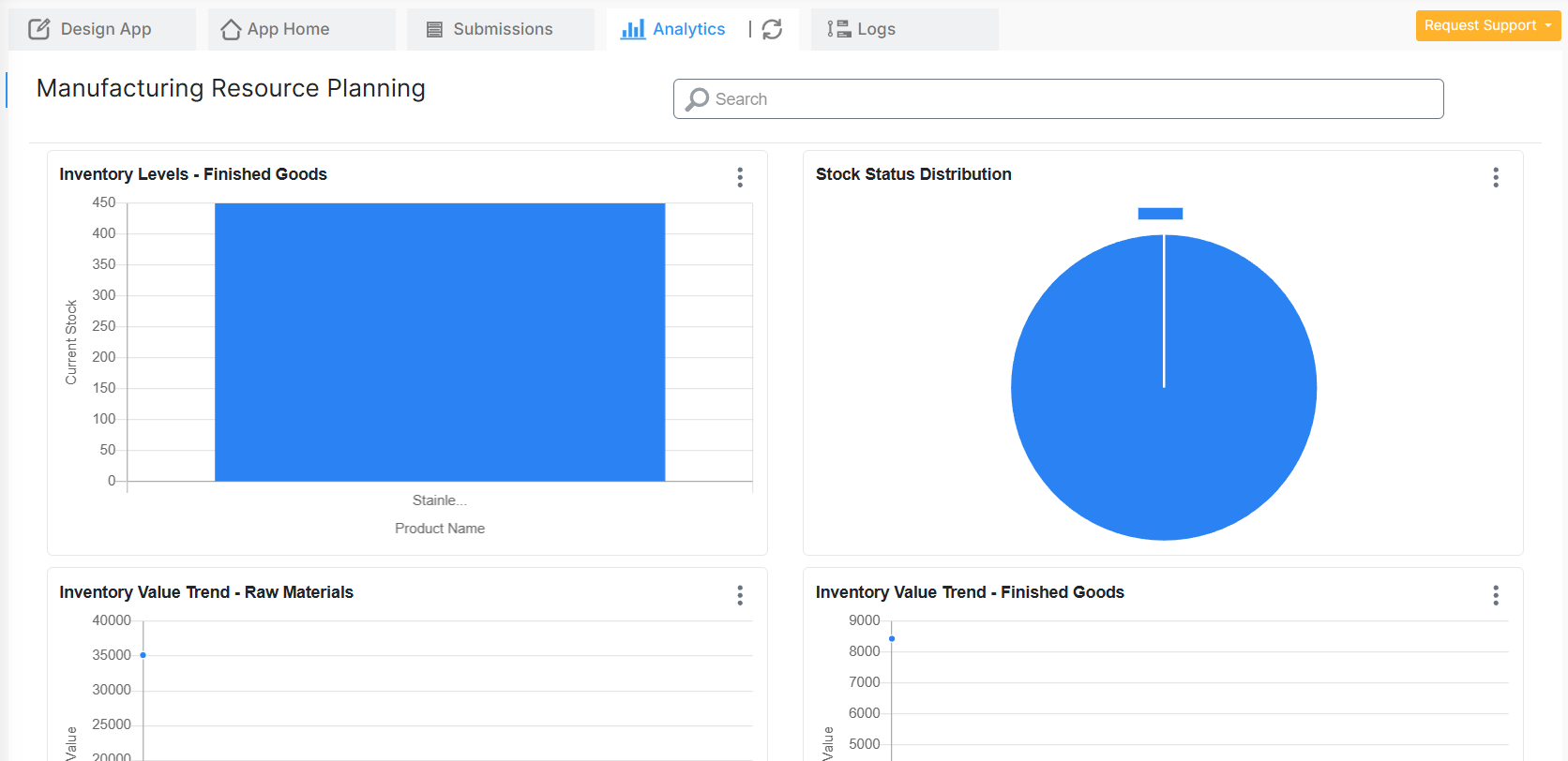
Task: Click the search magnifier icon
Action: [697, 99]
